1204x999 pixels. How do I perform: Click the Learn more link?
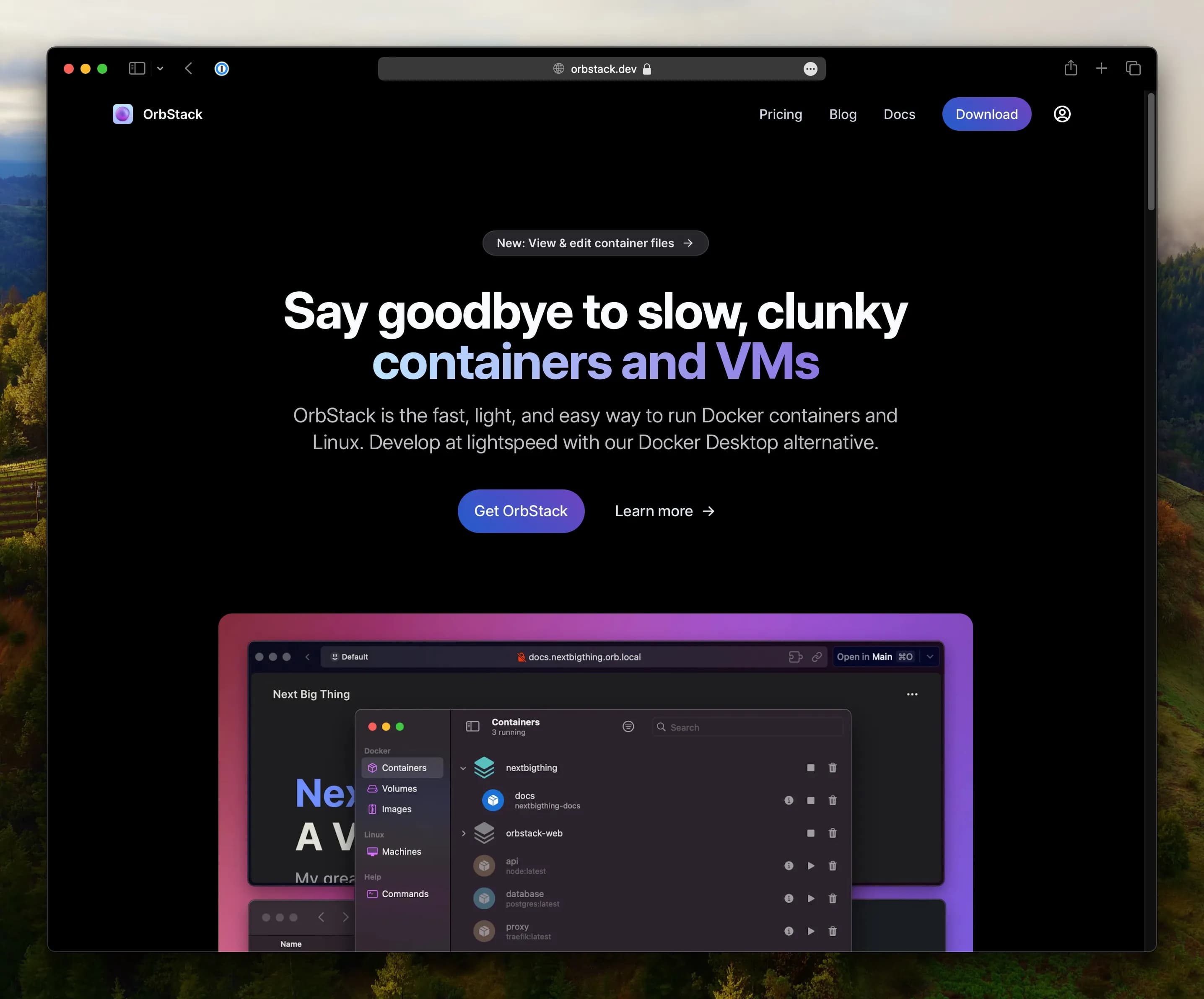pos(665,510)
